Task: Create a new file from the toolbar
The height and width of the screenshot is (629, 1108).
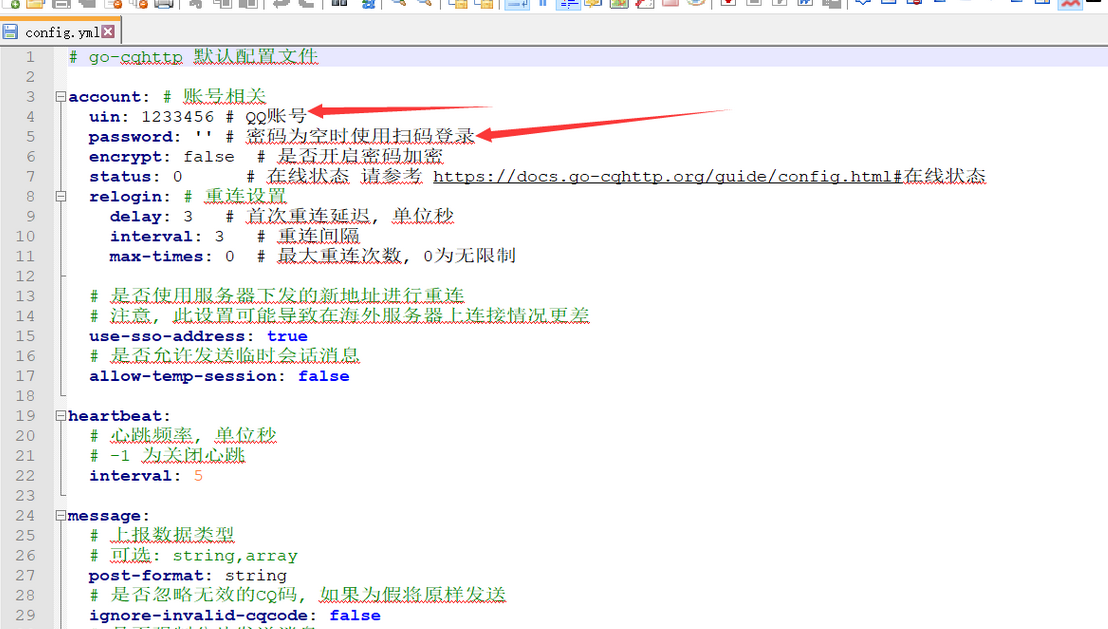Action: point(14,6)
